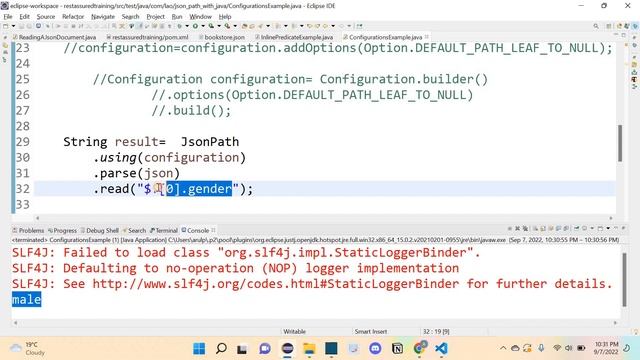
Task: Open Windows taskbar Search
Action: (x=221, y=349)
